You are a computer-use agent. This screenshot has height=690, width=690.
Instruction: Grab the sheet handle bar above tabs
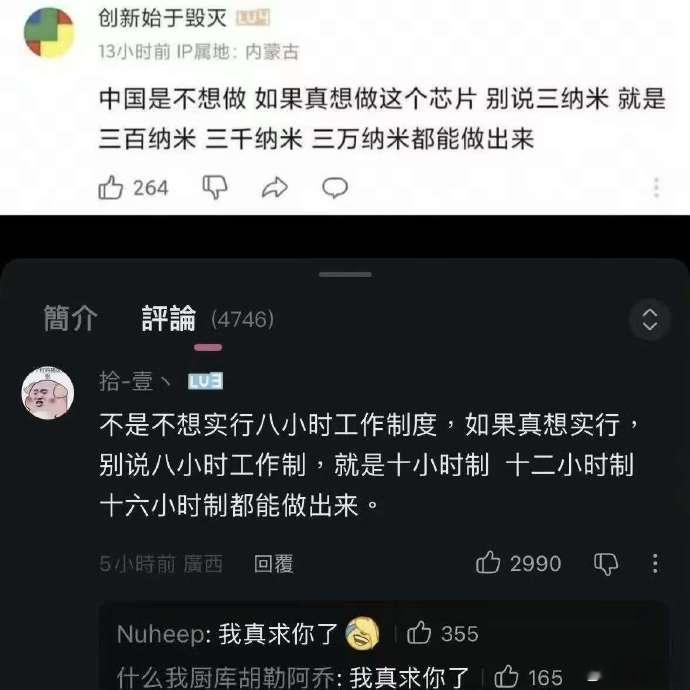tap(345, 275)
